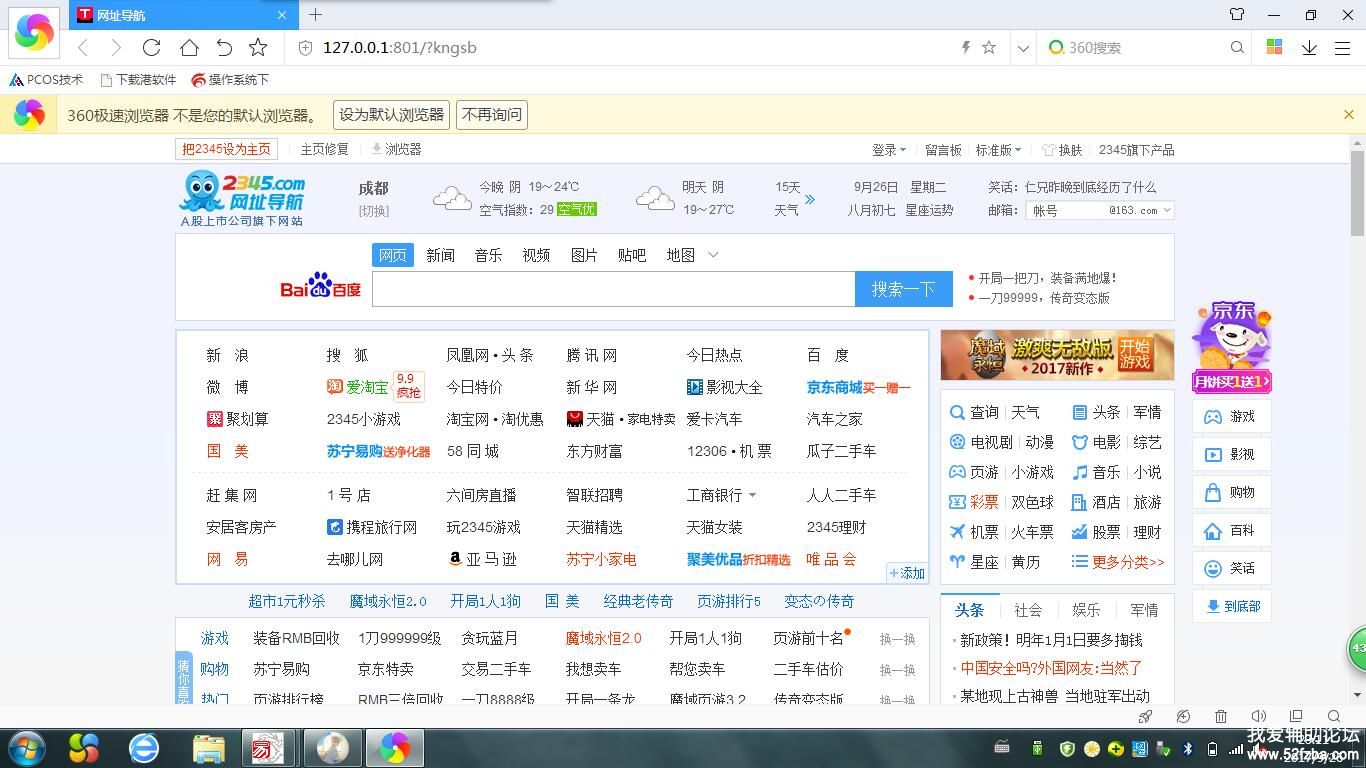
Task: Mute page sound via speaker icon
Action: (x=1258, y=716)
